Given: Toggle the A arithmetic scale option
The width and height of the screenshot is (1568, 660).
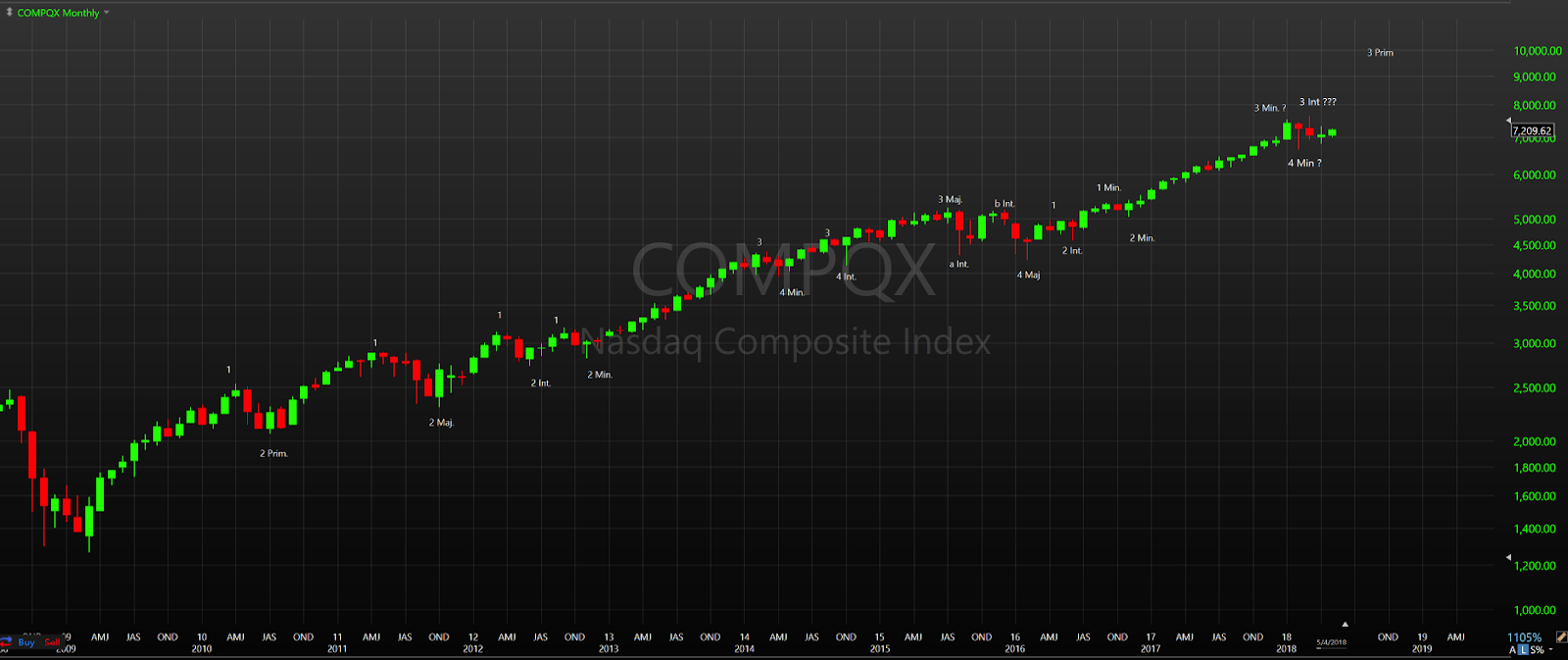Looking at the screenshot, I should pyautogui.click(x=1512, y=649).
